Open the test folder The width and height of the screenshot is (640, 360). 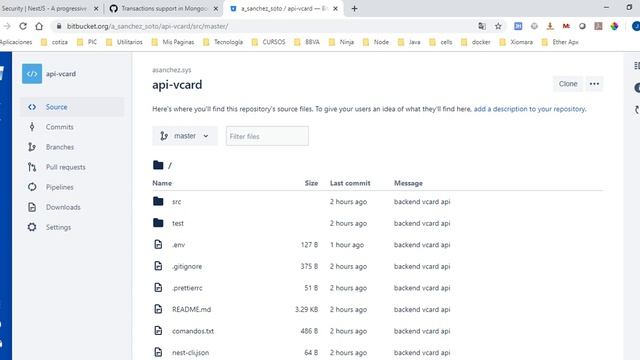pos(178,223)
